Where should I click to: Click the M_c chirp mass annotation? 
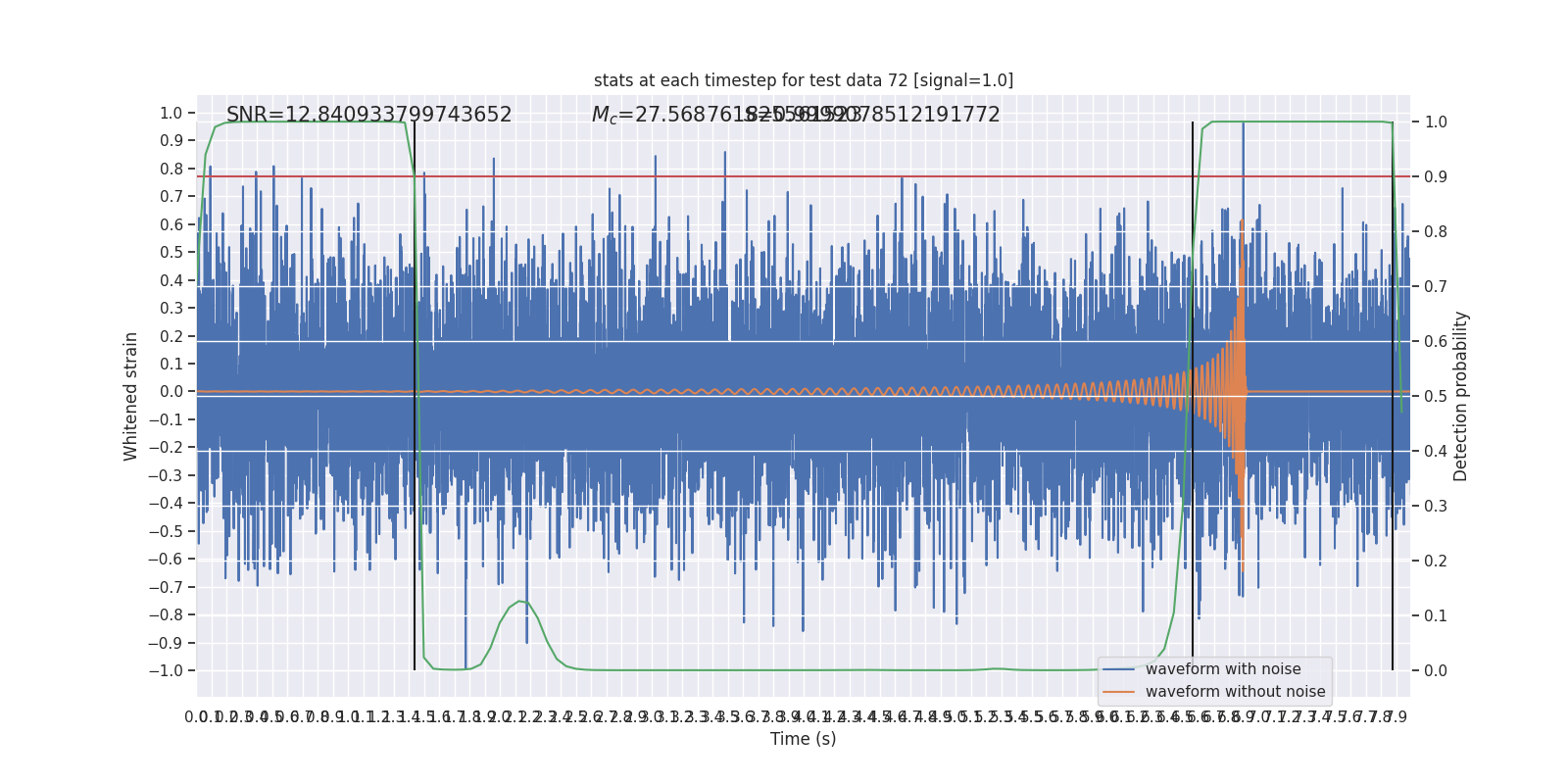coord(666,115)
